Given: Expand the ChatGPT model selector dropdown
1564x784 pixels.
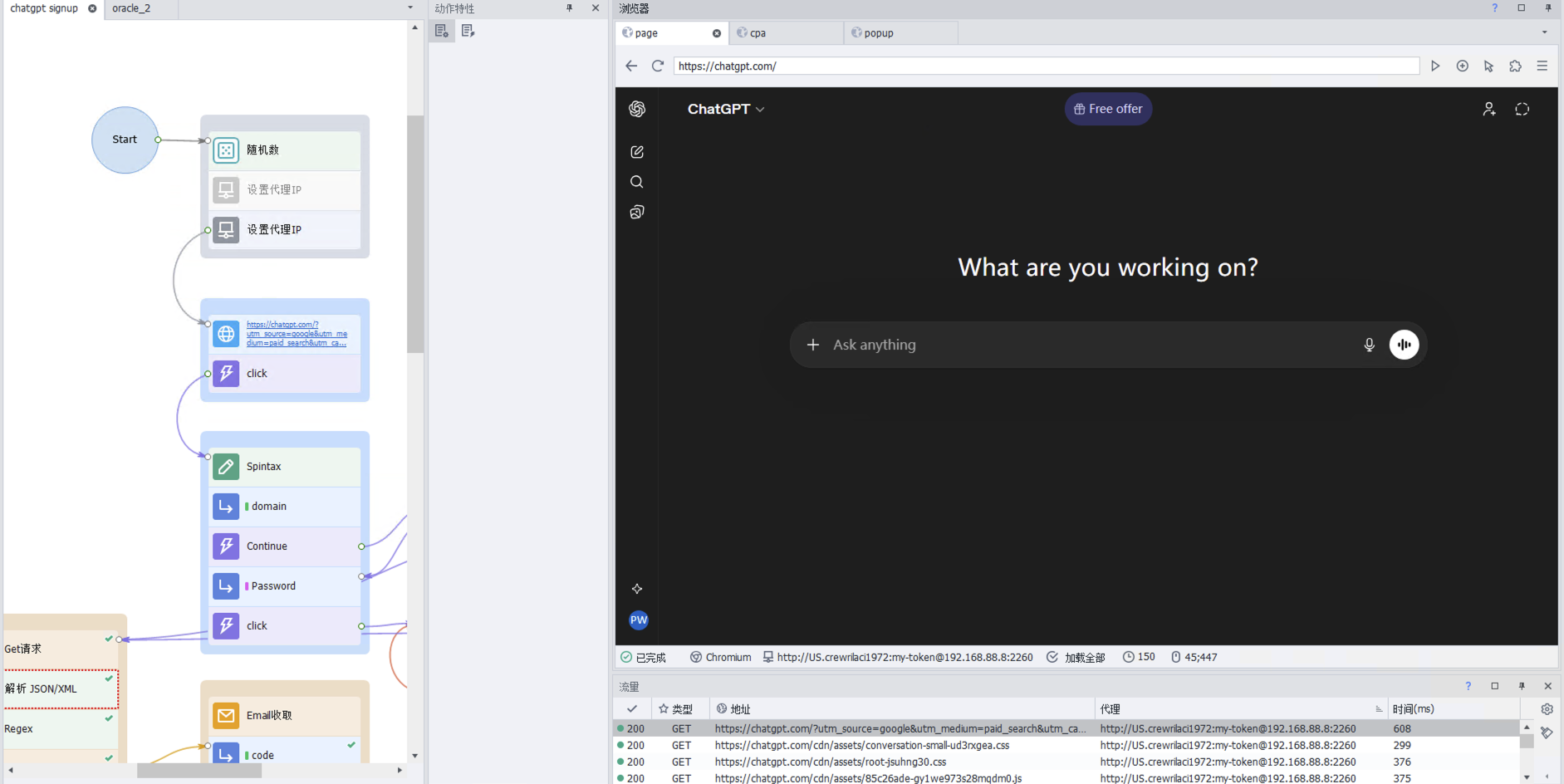Looking at the screenshot, I should [725, 109].
